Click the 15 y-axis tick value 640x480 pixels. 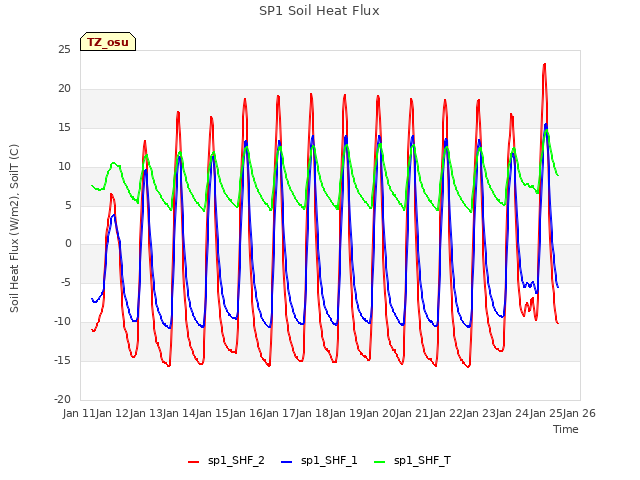tap(64, 127)
